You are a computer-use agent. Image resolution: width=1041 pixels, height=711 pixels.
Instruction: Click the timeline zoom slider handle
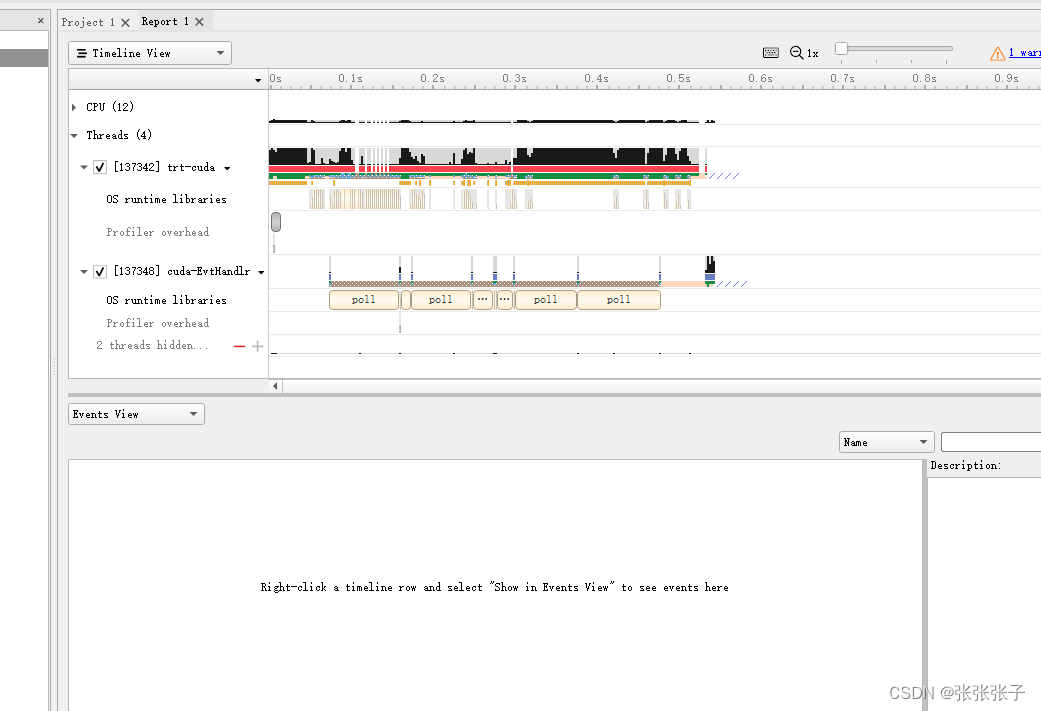coord(843,47)
